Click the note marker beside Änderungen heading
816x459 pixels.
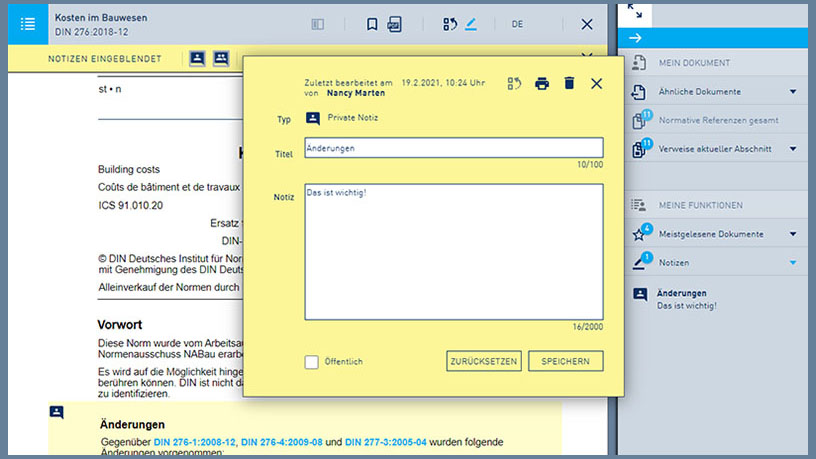57,412
